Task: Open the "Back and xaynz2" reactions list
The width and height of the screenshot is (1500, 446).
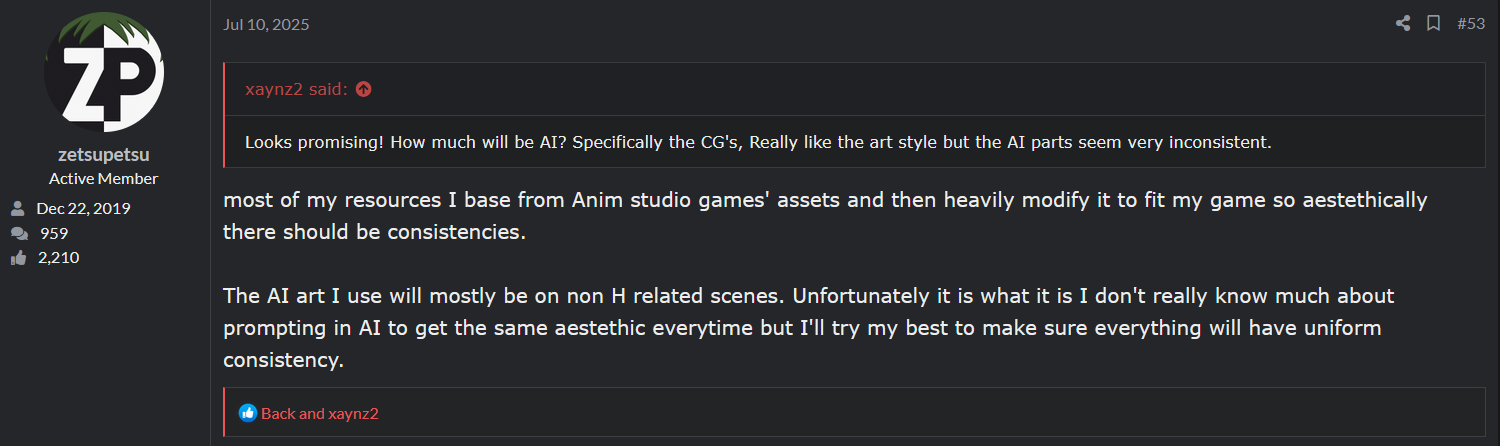Action: (320, 413)
